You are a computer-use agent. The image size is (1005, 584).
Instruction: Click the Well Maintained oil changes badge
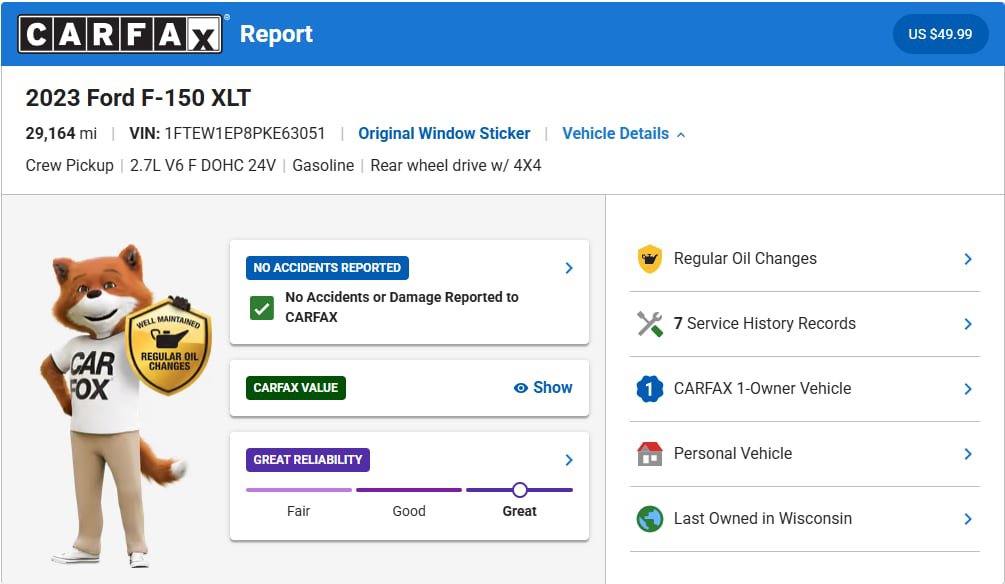169,346
